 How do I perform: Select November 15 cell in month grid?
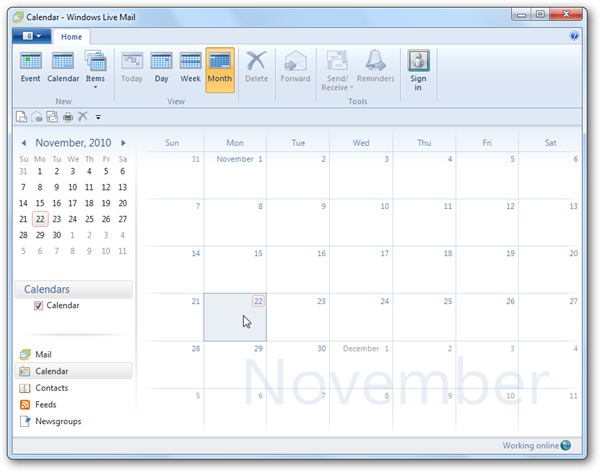[235, 270]
